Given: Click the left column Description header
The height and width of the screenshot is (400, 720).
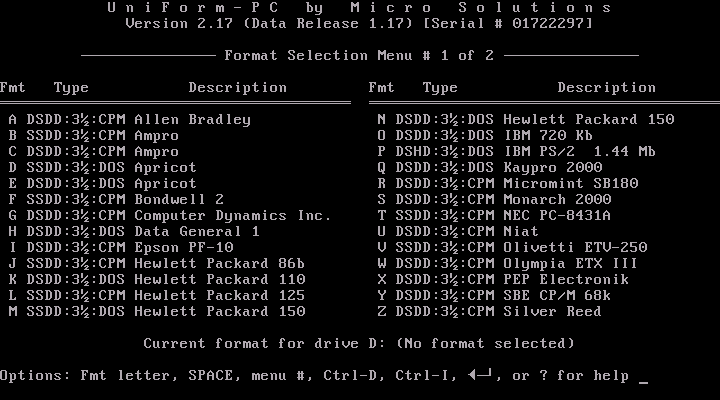Looking at the screenshot, I should tap(237, 87).
